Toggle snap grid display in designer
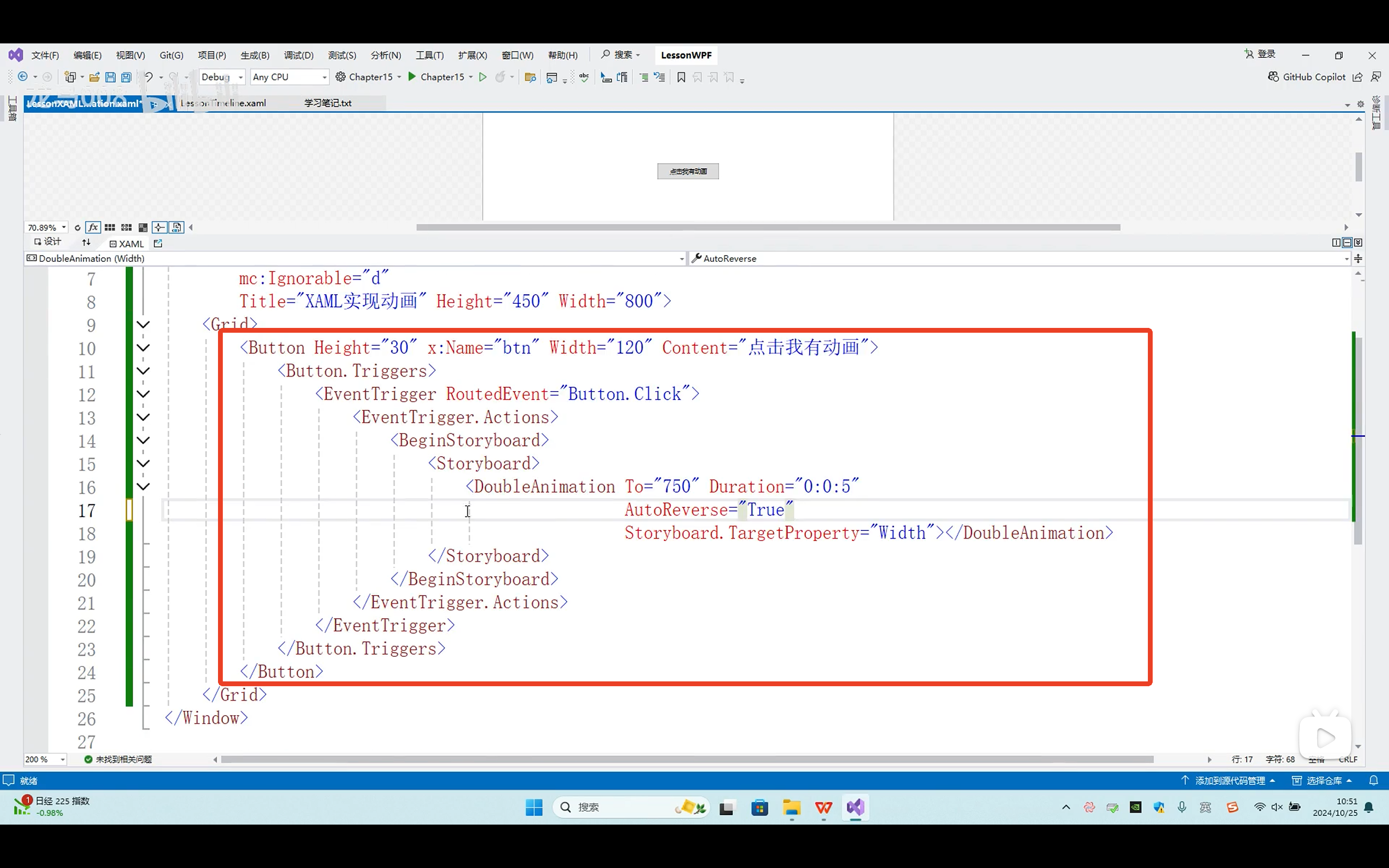The height and width of the screenshot is (868, 1389). pyautogui.click(x=109, y=227)
